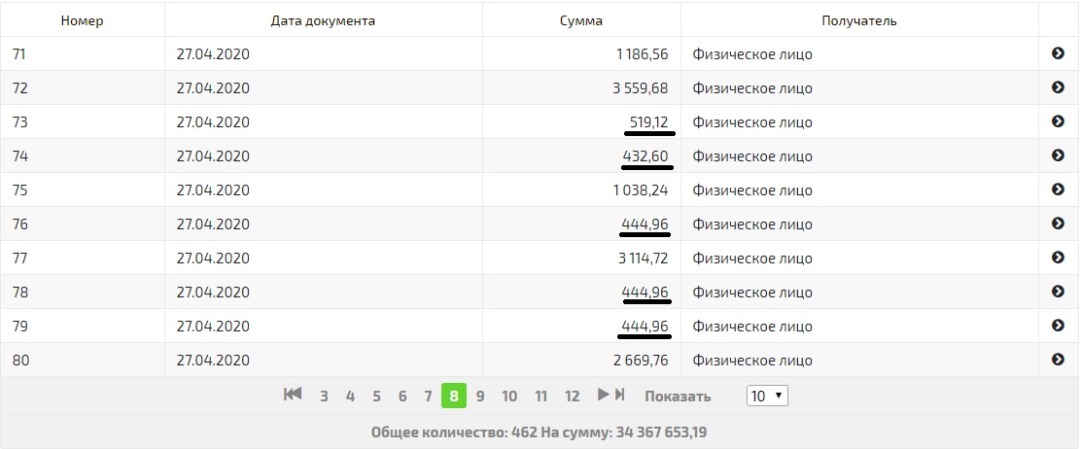
Task: Click the Сумма column header
Action: pyautogui.click(x=581, y=20)
